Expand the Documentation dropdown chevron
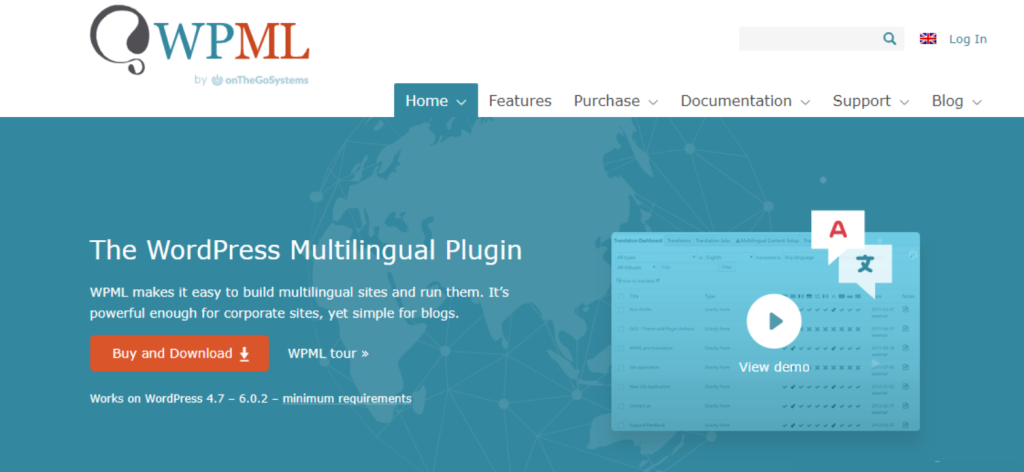The image size is (1024, 472). (805, 102)
